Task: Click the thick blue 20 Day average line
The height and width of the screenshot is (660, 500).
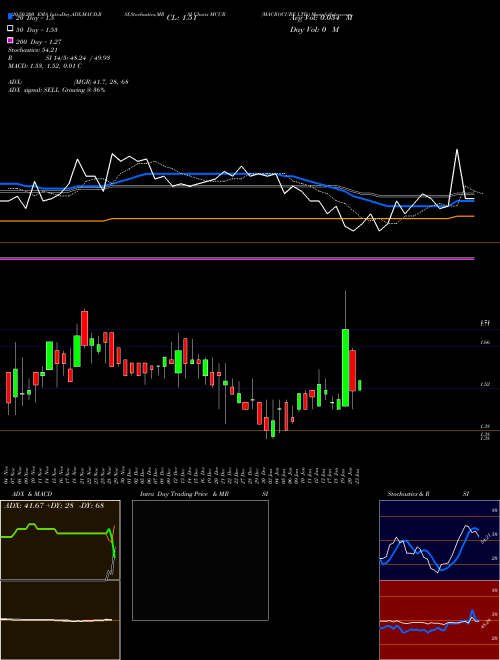Action: (237, 173)
